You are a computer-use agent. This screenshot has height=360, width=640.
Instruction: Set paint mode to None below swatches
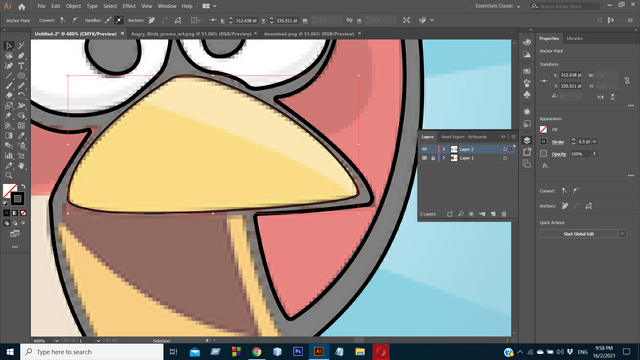point(23,213)
